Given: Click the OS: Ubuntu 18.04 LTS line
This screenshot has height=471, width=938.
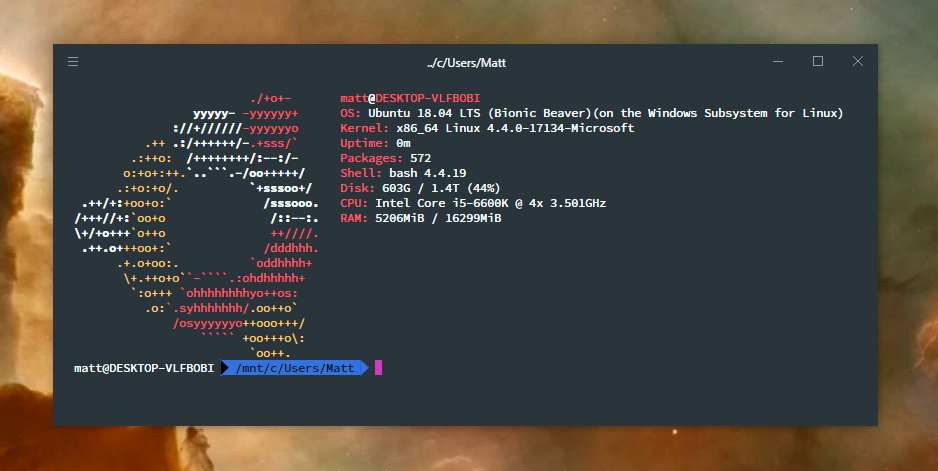Looking at the screenshot, I should point(592,113).
